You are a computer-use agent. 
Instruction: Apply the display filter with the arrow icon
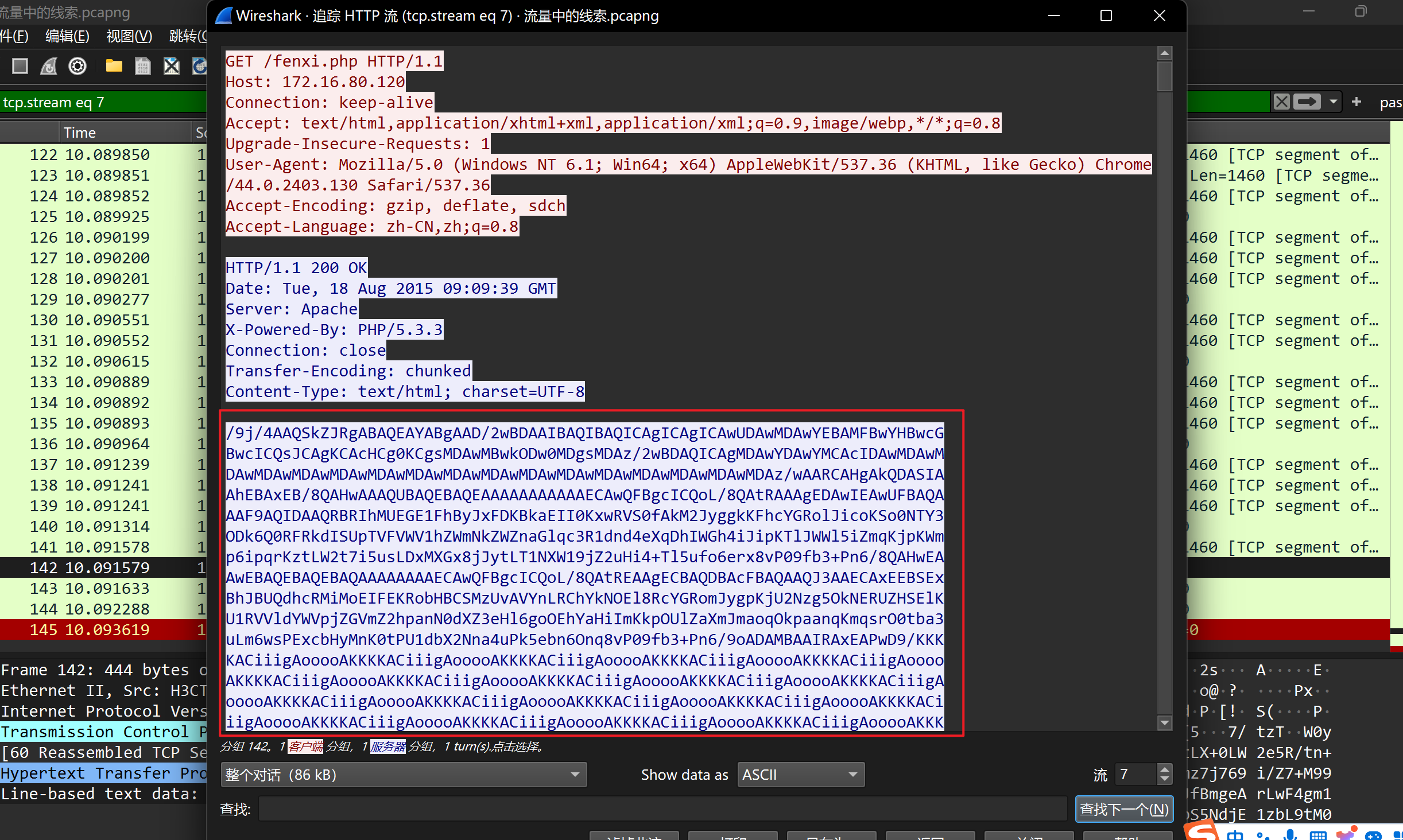1307,102
